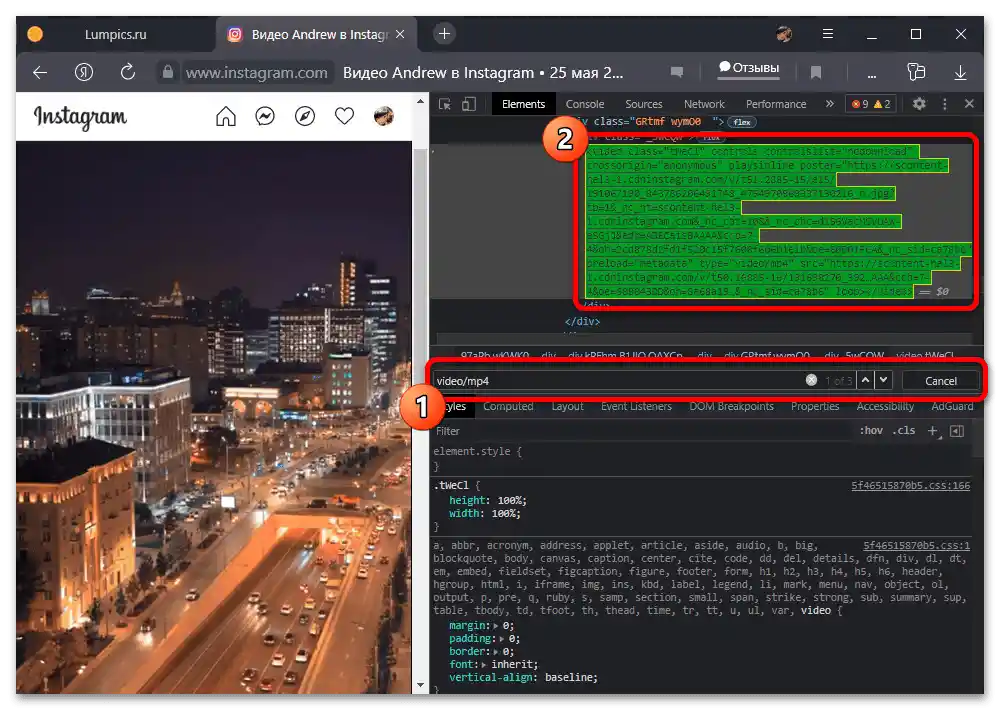
Task: Close the Instagram video browser tab
Action: point(400,34)
